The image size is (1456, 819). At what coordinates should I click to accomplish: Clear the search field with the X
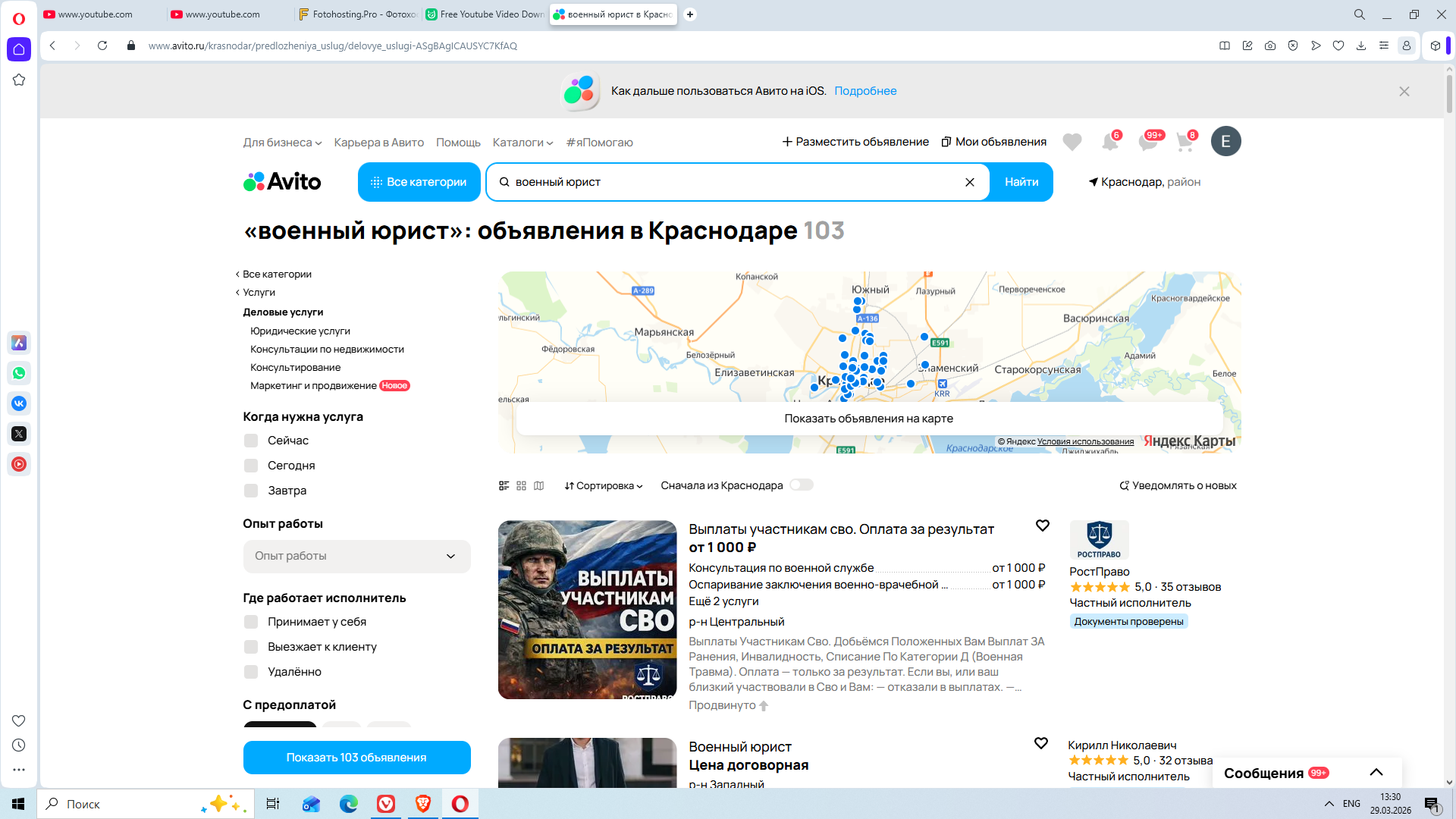point(969,182)
